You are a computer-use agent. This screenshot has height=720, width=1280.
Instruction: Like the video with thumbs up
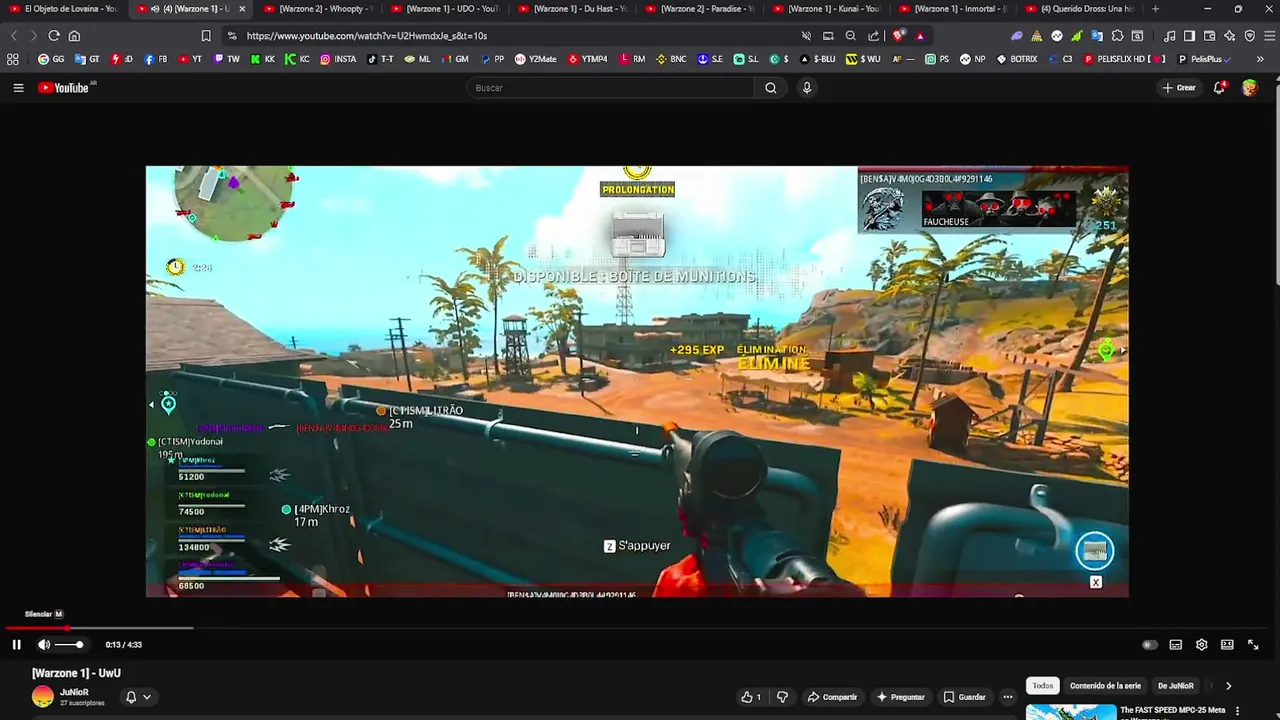point(751,697)
